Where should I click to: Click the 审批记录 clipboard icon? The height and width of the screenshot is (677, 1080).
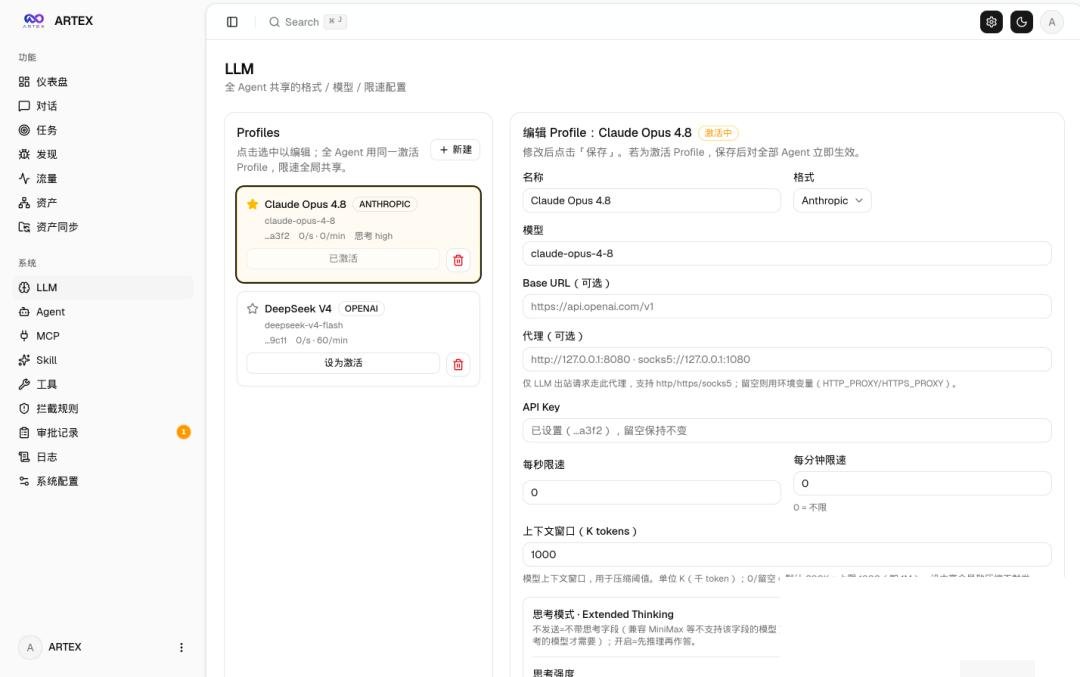[24, 433]
